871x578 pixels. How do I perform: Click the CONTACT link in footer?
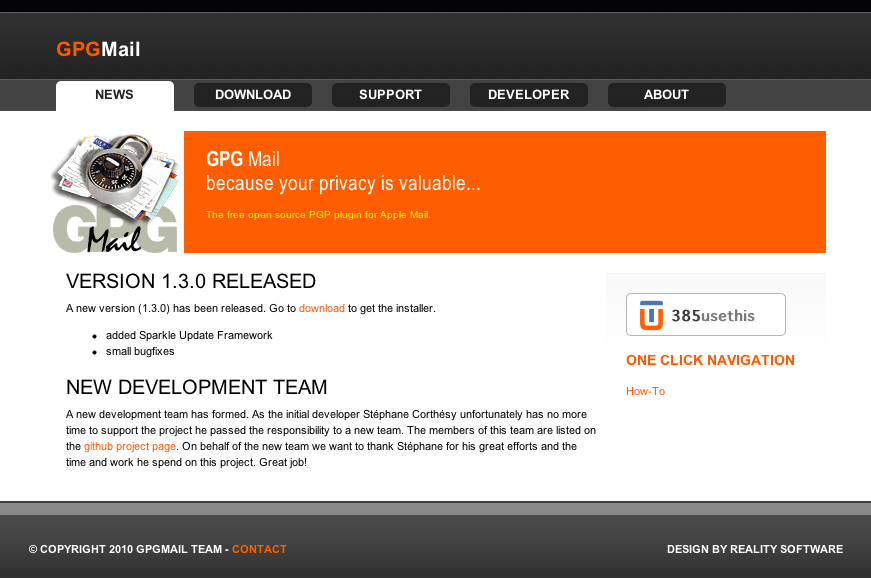pos(259,549)
